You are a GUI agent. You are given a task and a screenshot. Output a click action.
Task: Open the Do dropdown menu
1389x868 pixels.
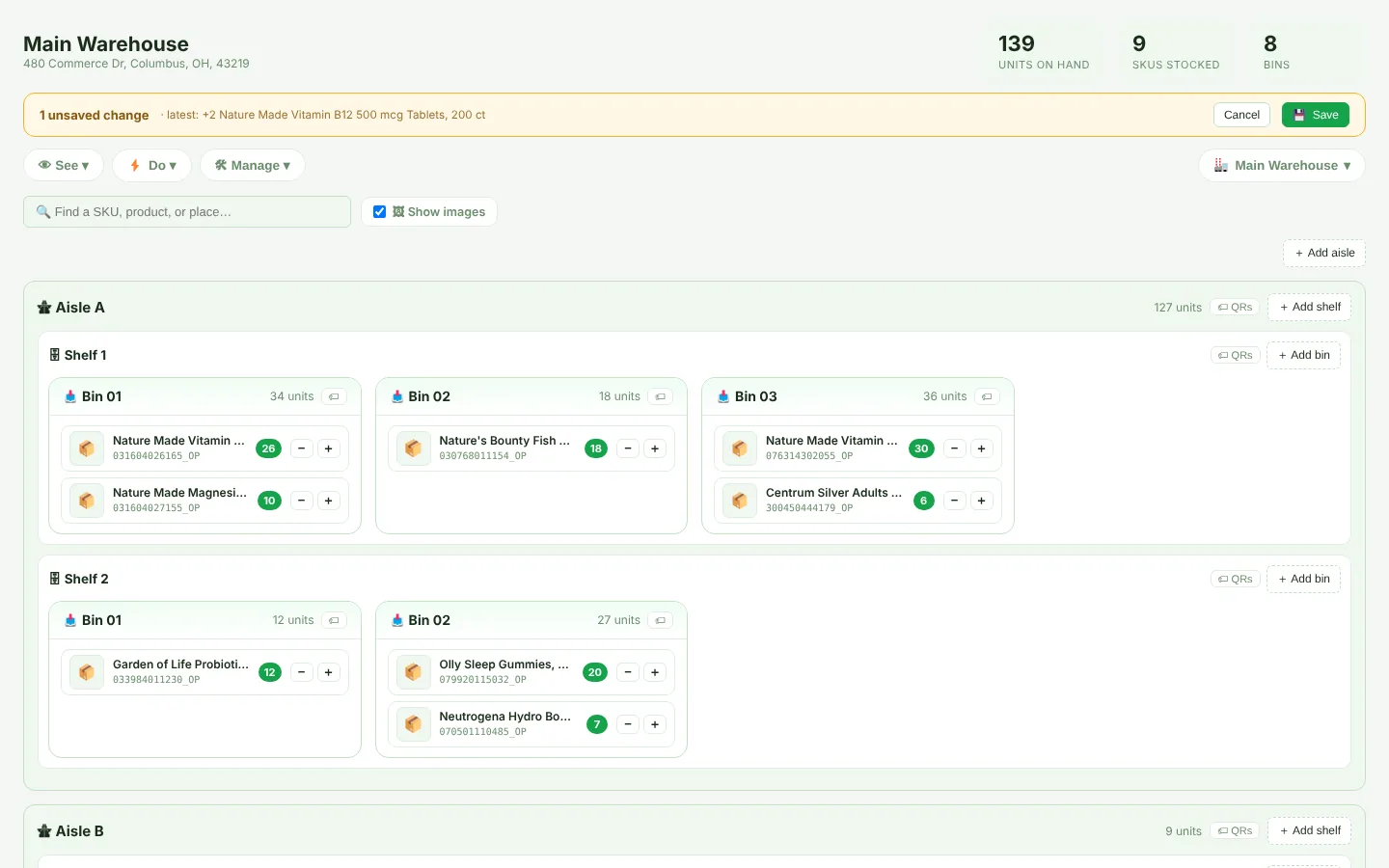tap(152, 165)
